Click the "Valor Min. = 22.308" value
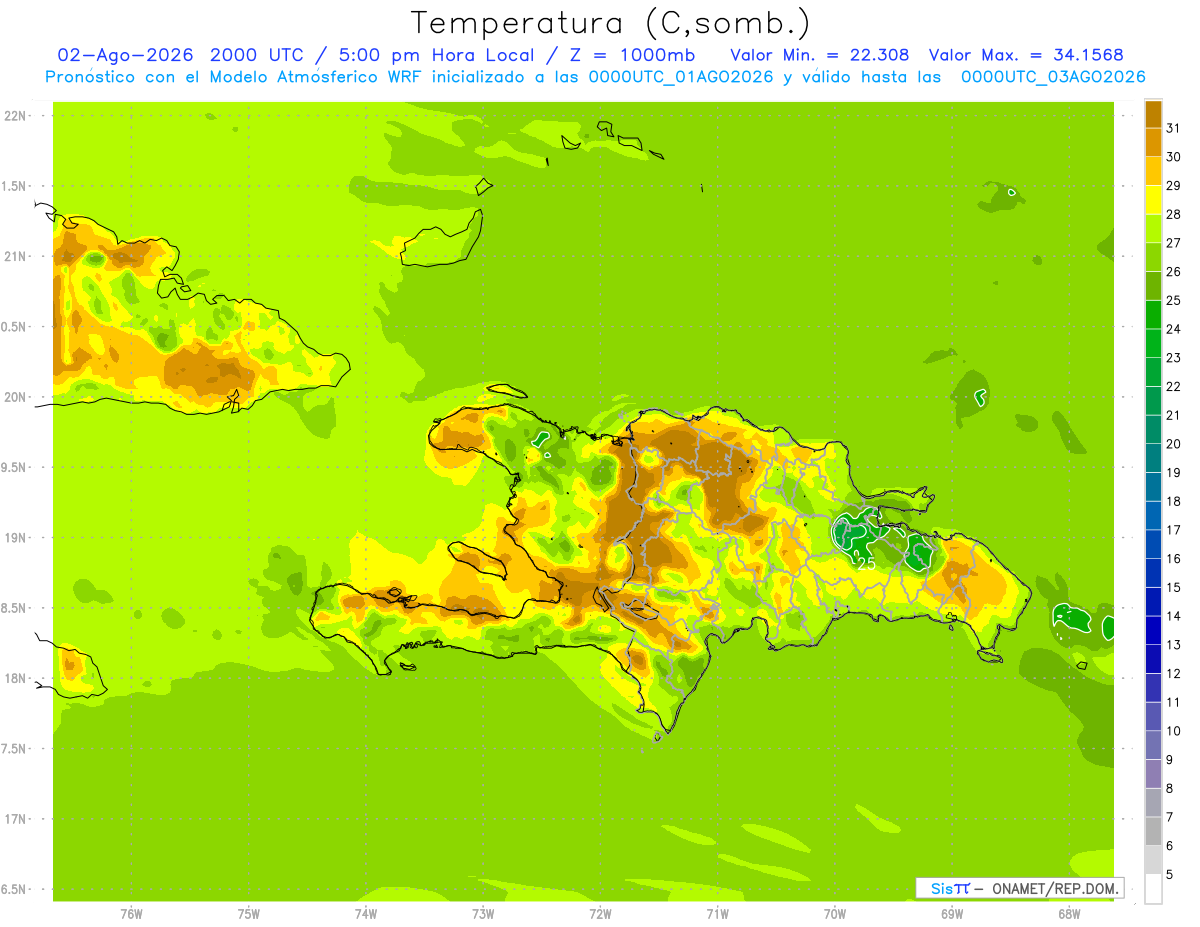Viewport: 1200px width, 927px height. pos(820,55)
